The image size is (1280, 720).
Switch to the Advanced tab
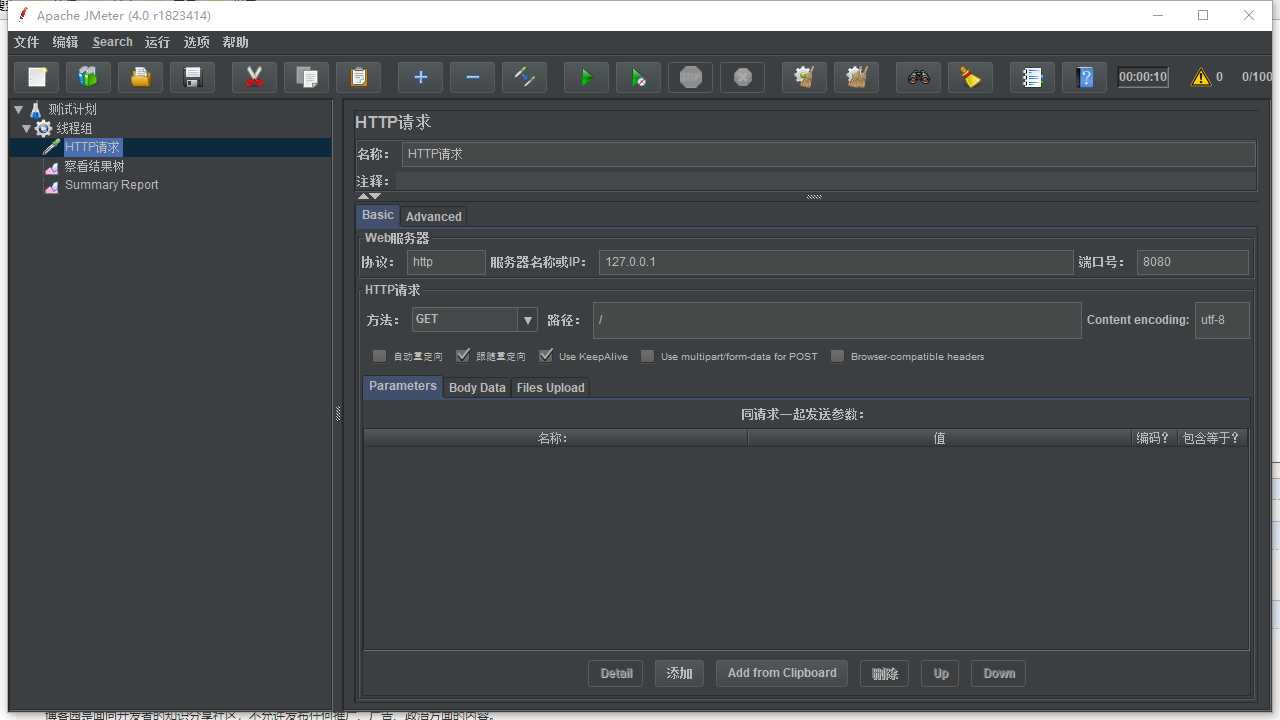434,216
